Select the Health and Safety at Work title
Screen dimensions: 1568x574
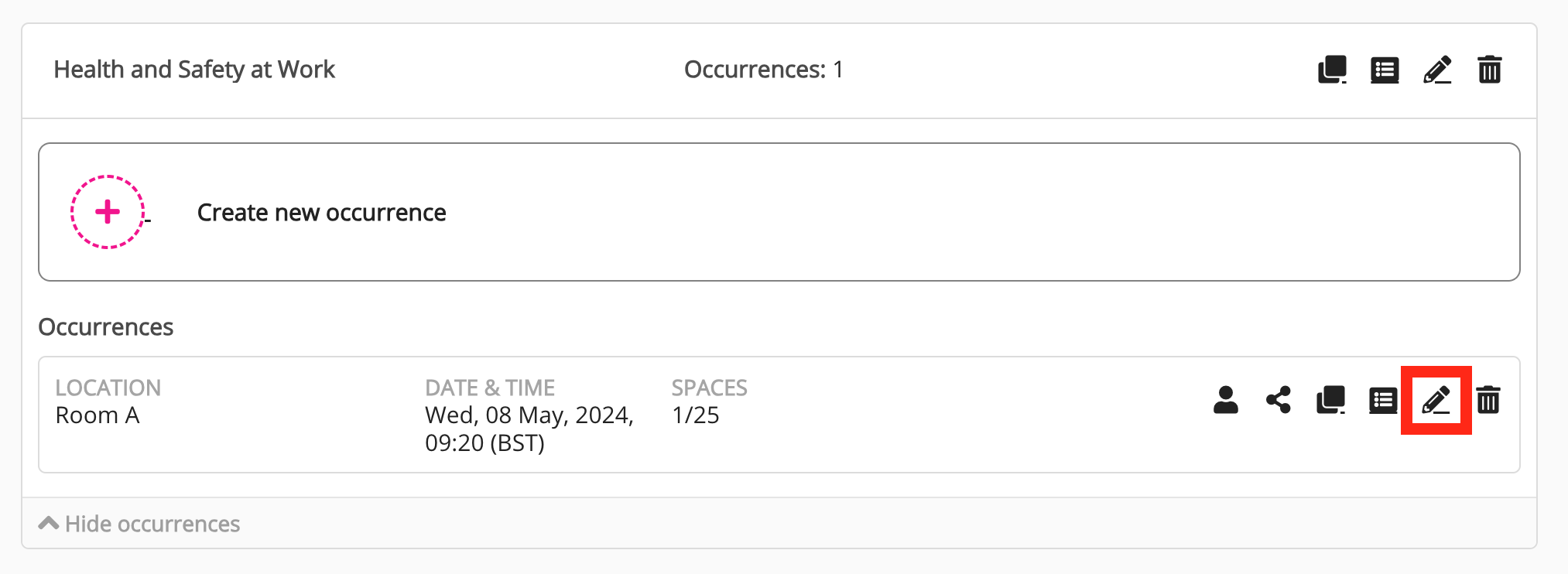pyautogui.click(x=194, y=70)
